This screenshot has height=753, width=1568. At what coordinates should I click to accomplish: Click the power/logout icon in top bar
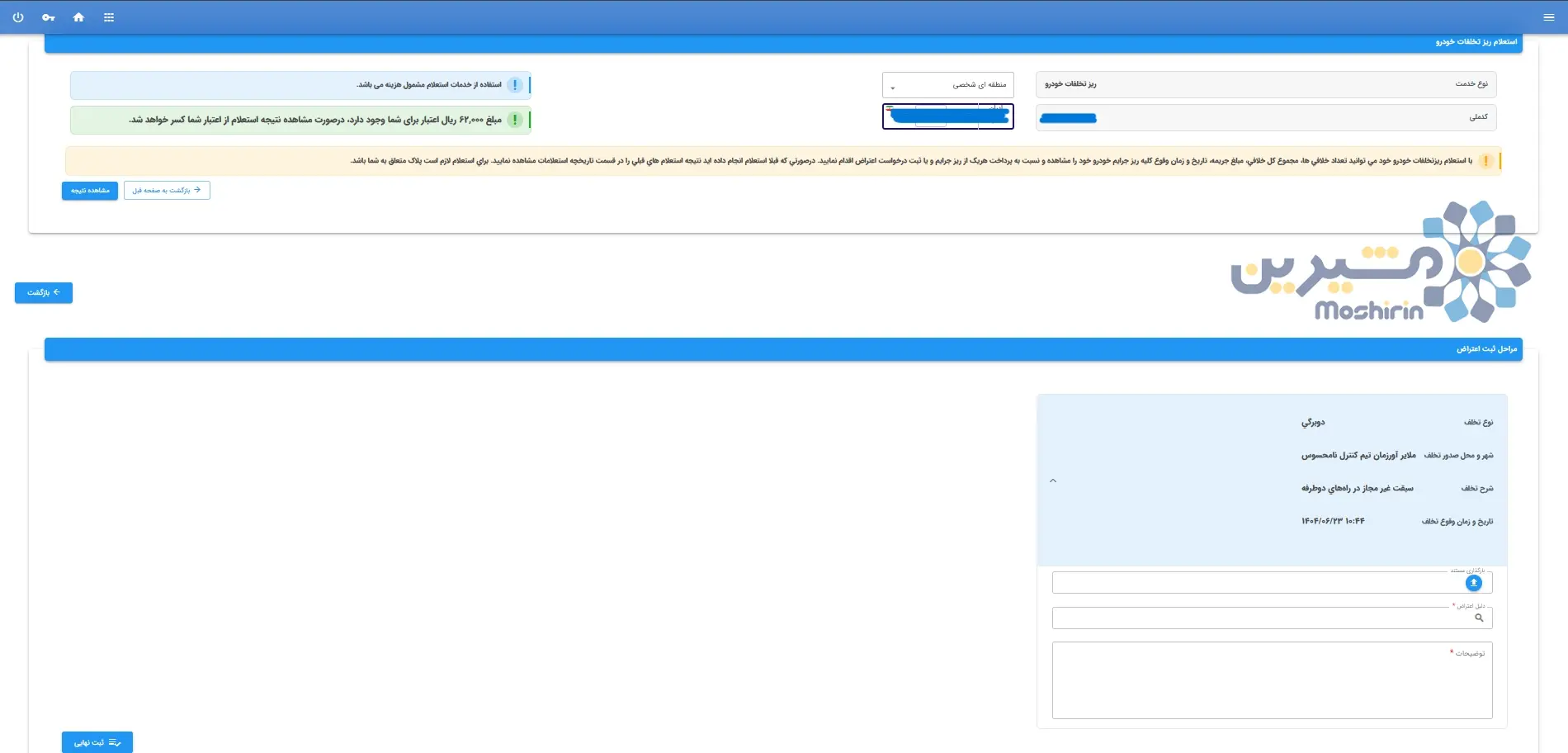(x=18, y=17)
